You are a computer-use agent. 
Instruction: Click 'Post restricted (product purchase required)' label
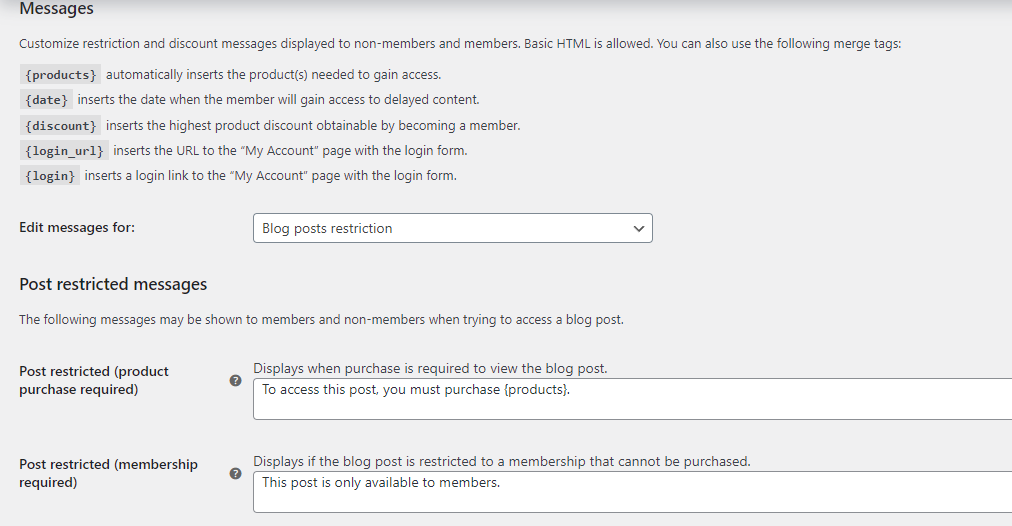tap(94, 380)
